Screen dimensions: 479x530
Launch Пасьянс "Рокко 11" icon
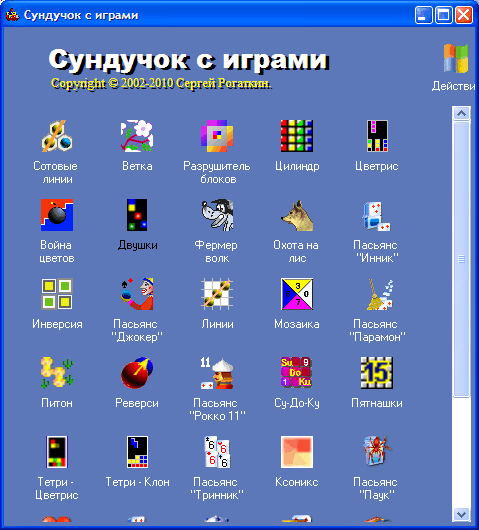217,373
